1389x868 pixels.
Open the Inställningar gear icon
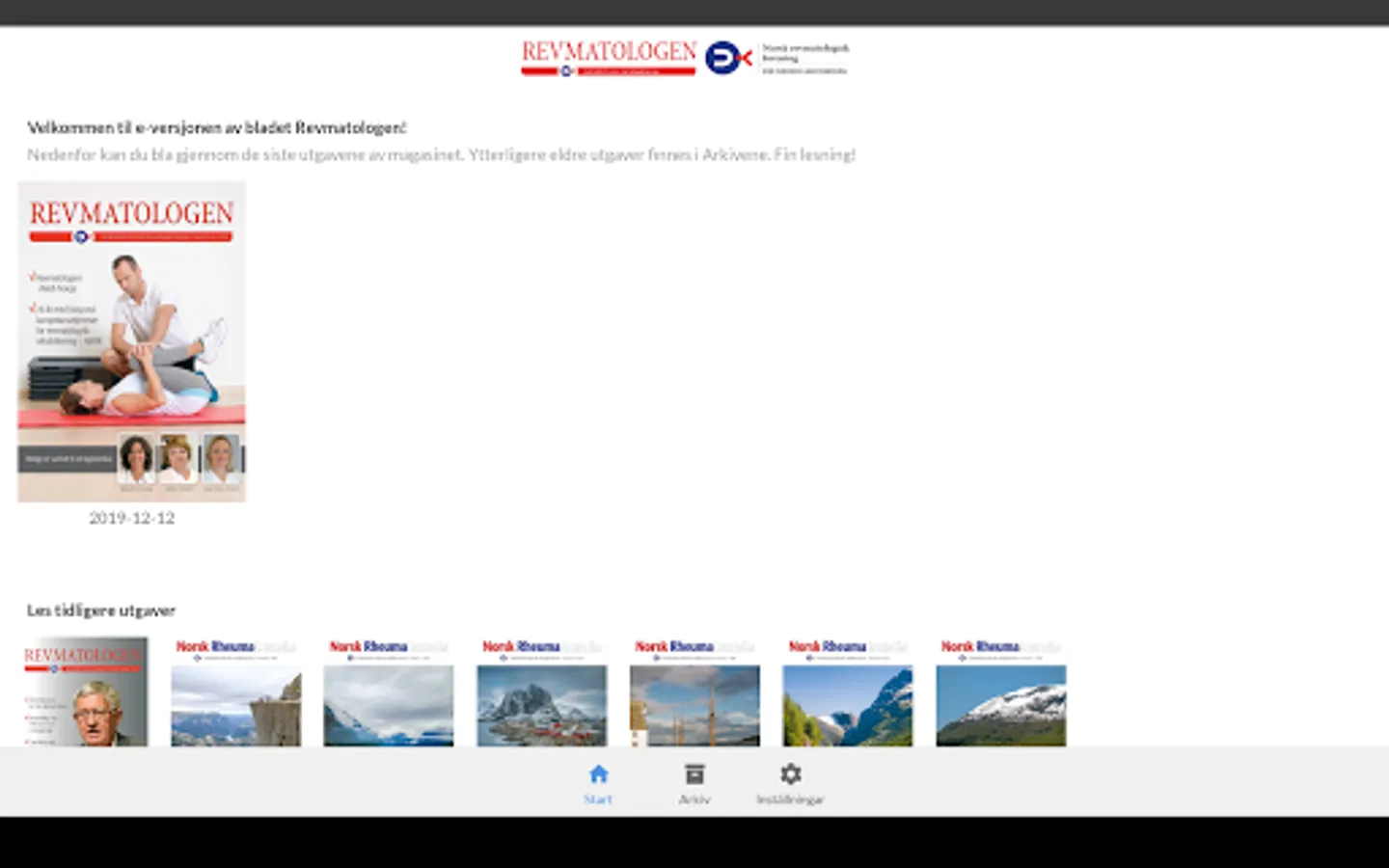tap(790, 774)
